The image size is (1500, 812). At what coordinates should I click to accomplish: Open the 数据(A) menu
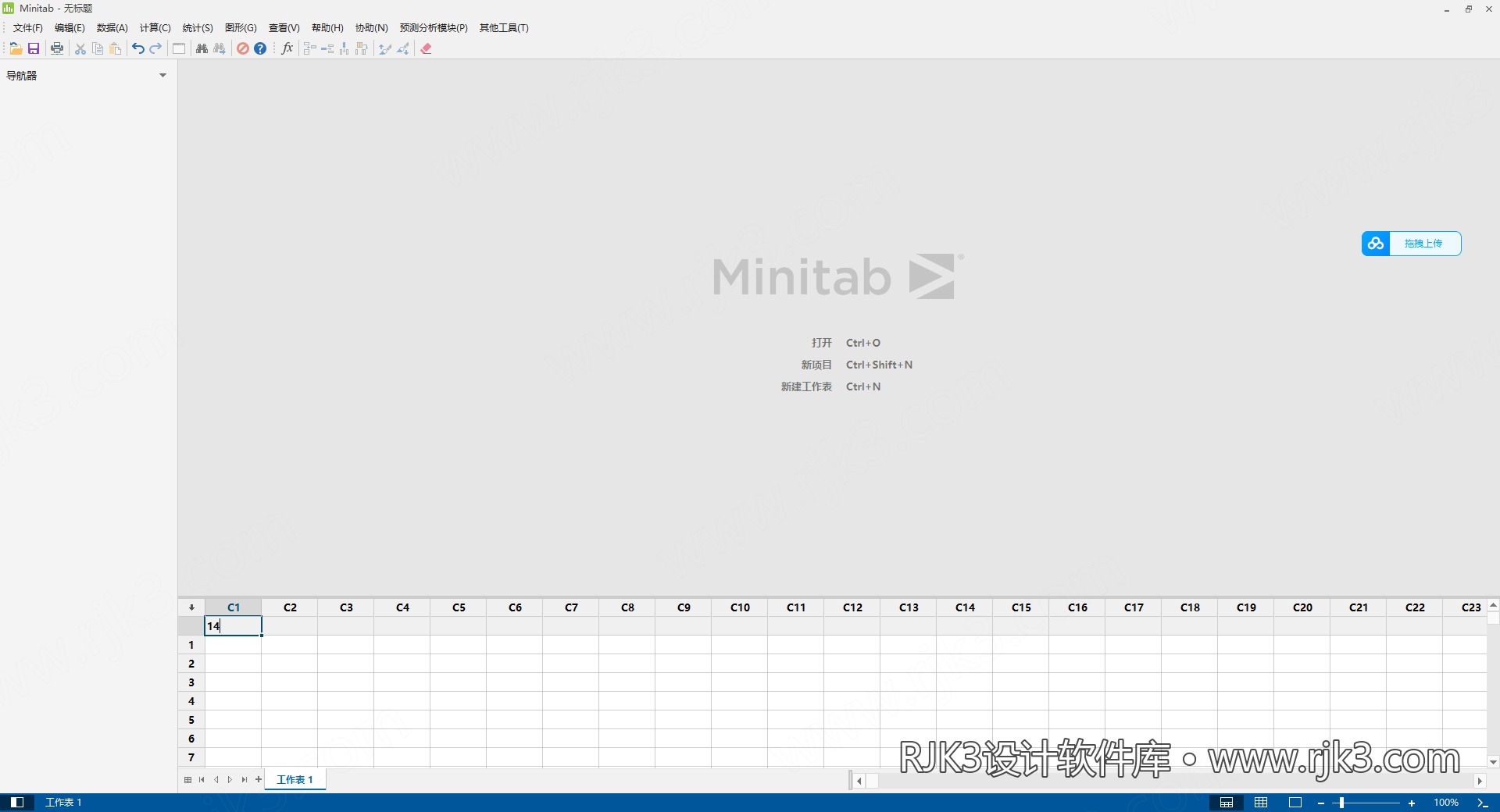point(112,28)
